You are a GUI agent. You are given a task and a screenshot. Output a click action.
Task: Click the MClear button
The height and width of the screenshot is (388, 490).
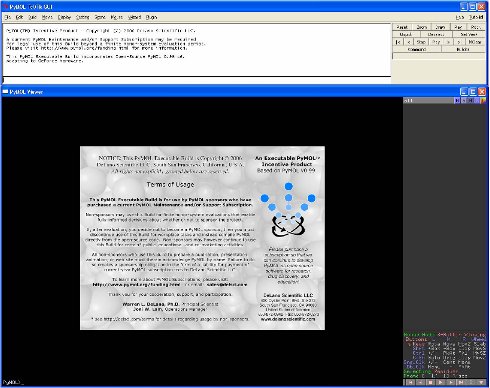point(475,42)
